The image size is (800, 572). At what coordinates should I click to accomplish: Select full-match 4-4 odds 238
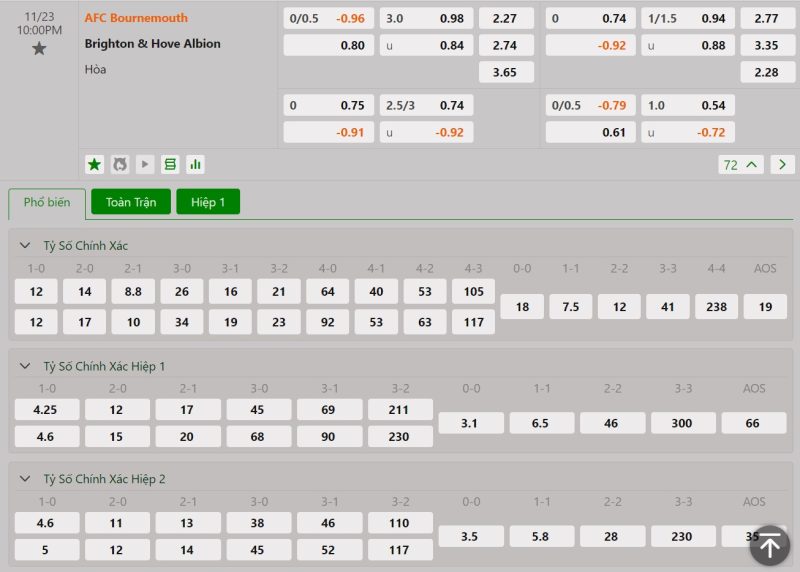click(x=717, y=307)
